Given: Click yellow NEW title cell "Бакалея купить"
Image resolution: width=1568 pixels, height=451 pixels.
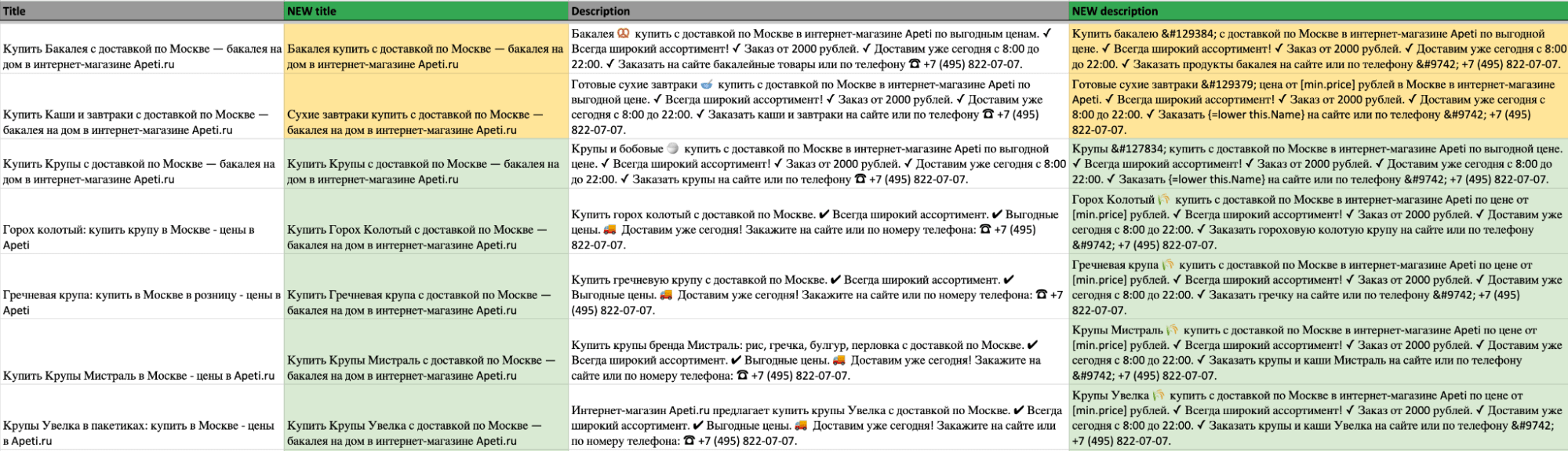Looking at the screenshot, I should pyautogui.click(x=425, y=56).
